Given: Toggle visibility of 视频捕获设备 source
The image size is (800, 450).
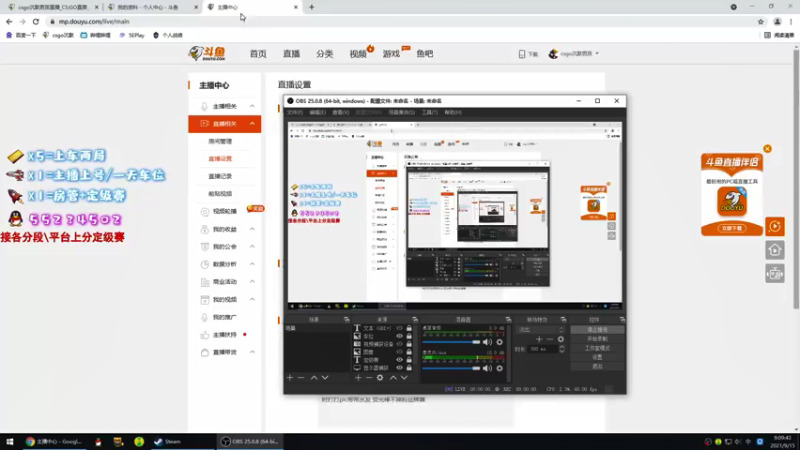Looking at the screenshot, I should tap(399, 344).
